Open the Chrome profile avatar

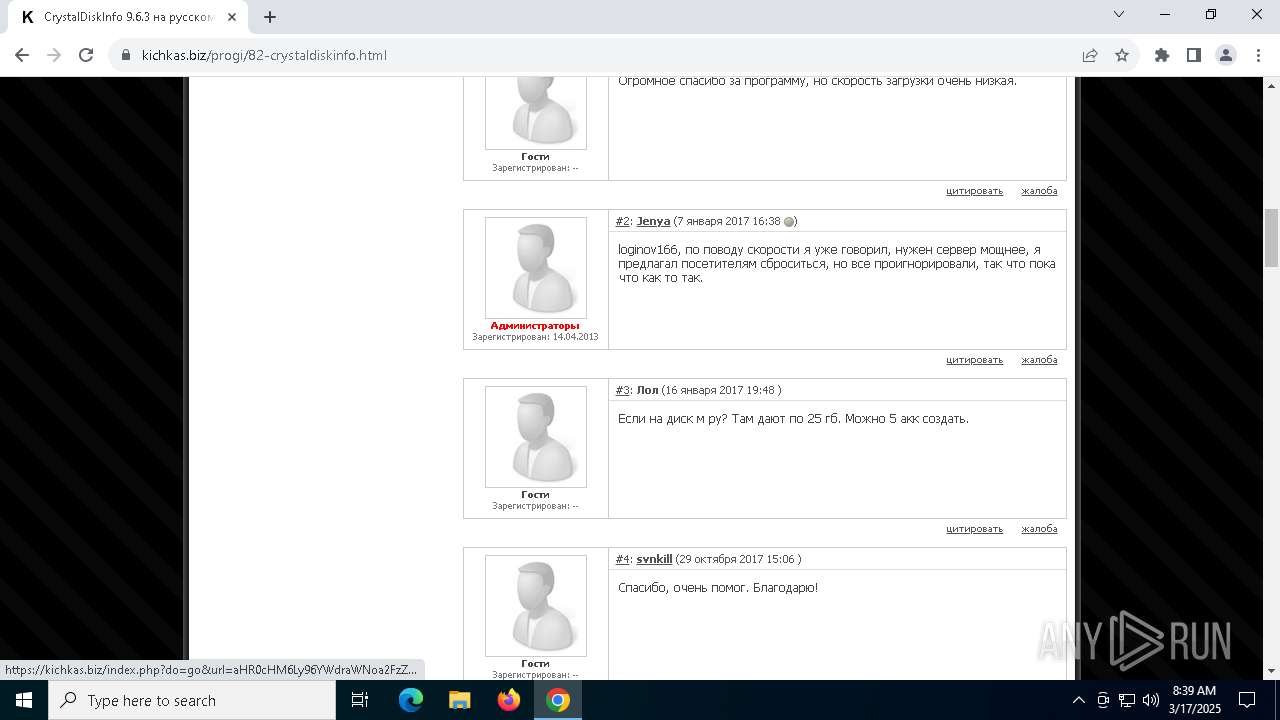point(1226,55)
